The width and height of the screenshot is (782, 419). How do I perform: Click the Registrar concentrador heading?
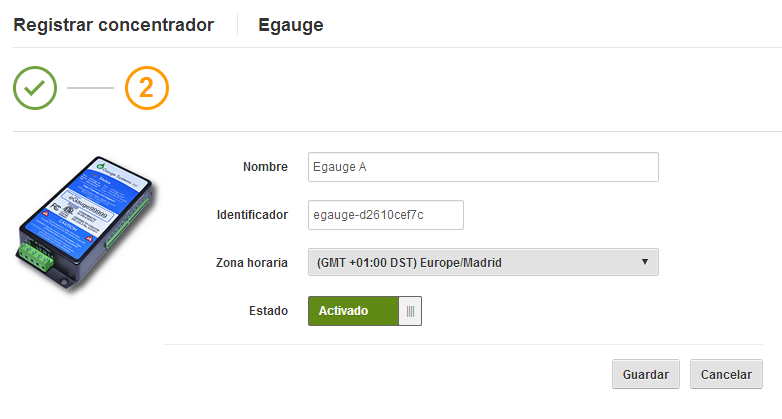pyautogui.click(x=114, y=25)
